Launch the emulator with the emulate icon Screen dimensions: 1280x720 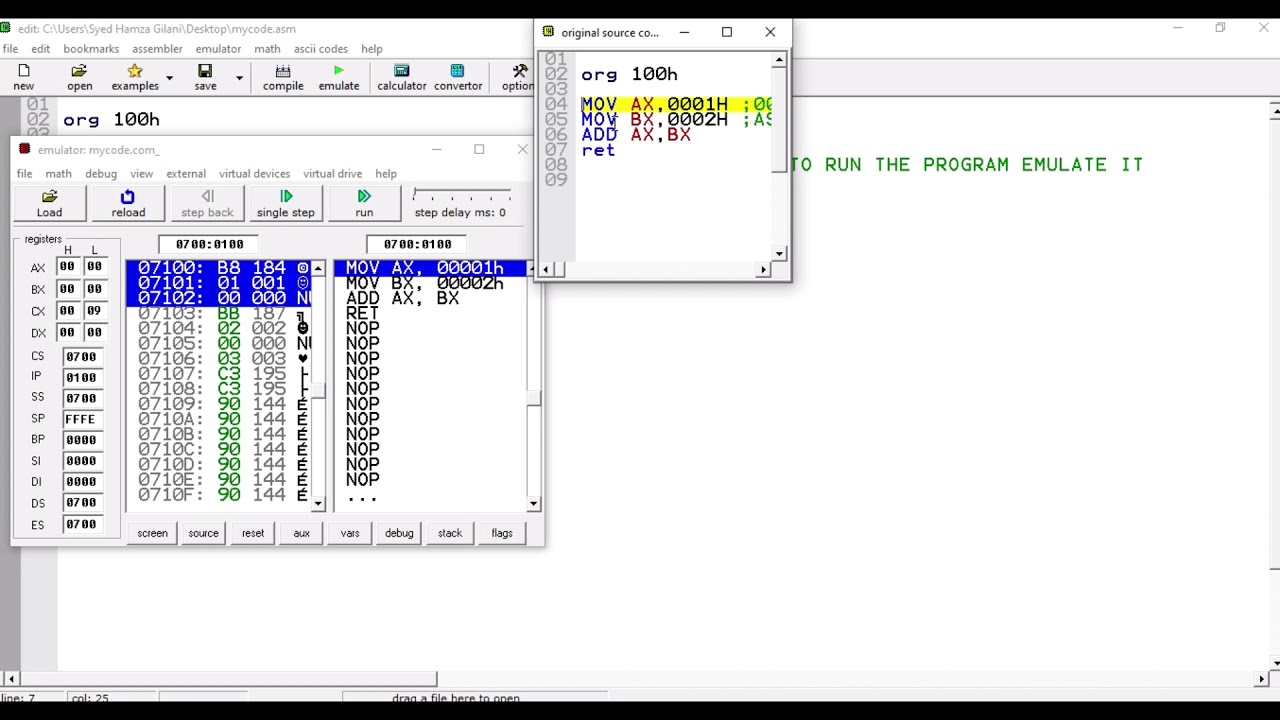pos(339,77)
